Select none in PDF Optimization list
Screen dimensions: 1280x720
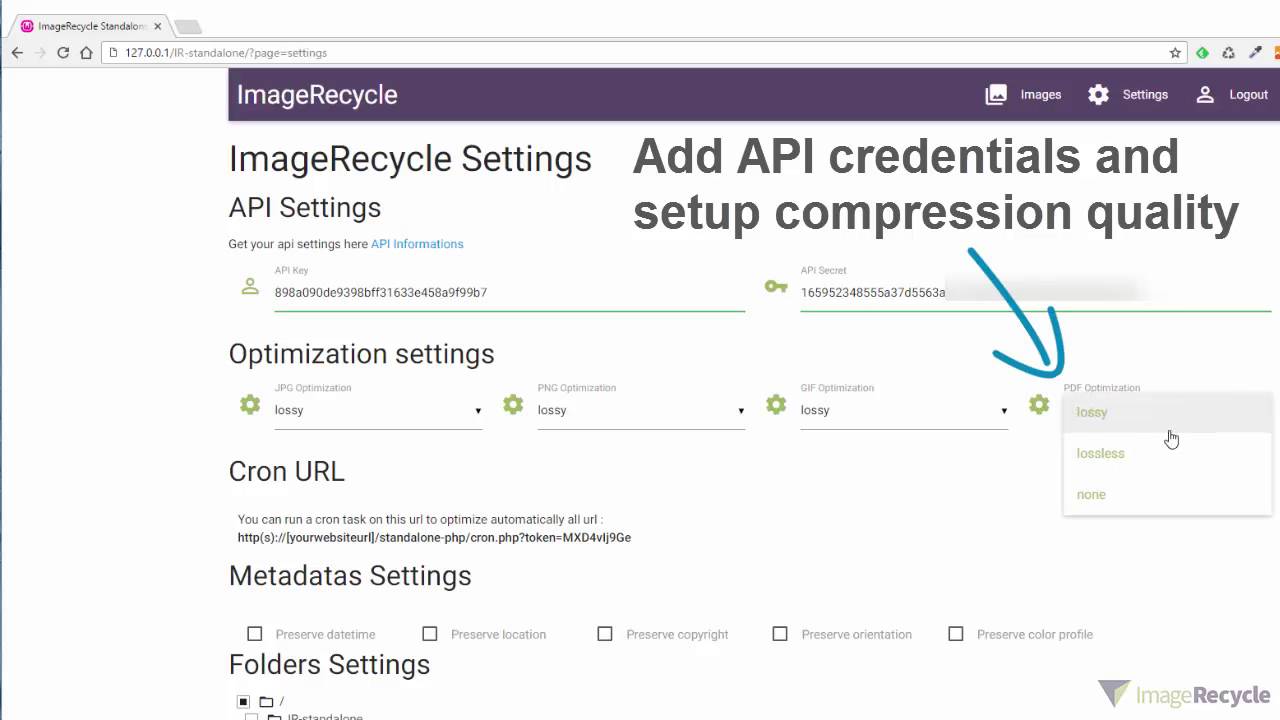click(1168, 494)
